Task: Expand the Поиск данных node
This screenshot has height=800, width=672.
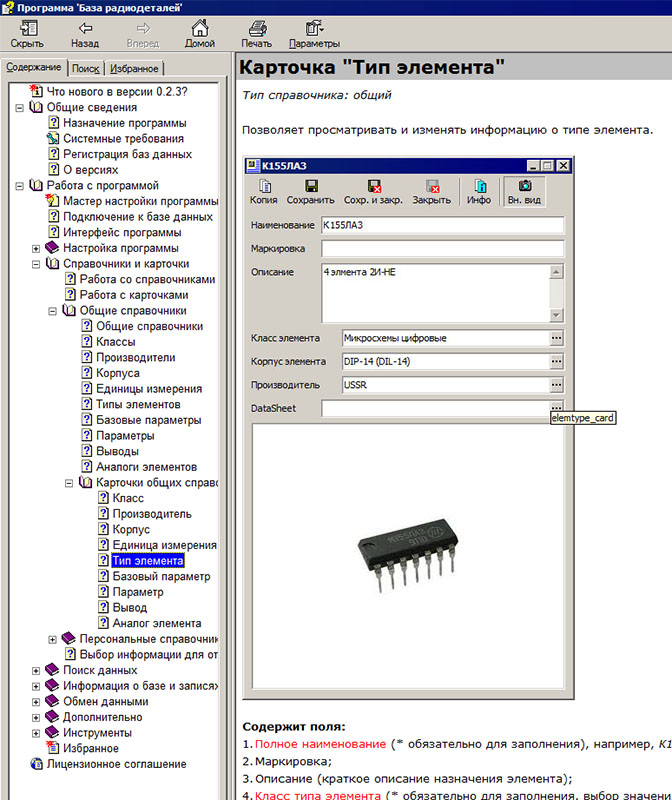Action: tap(36, 671)
